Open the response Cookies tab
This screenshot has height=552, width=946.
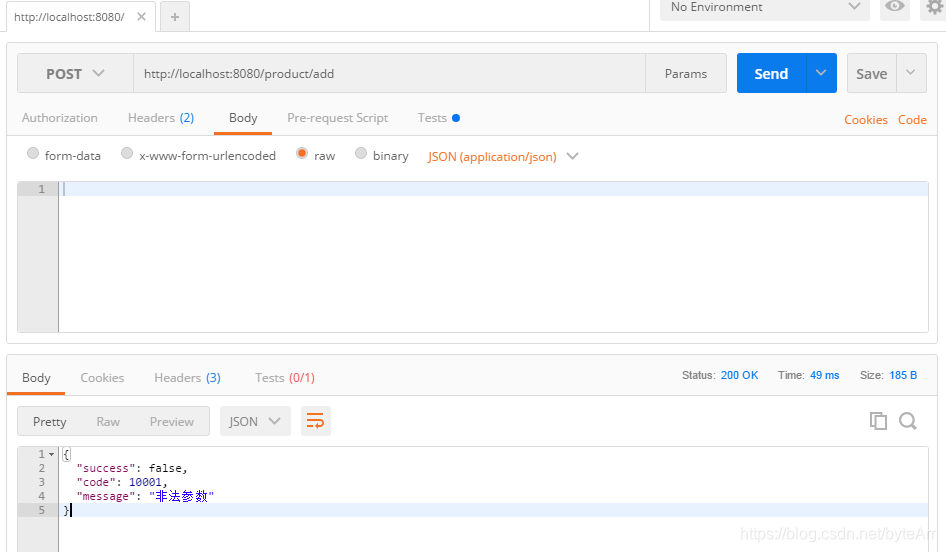pyautogui.click(x=102, y=378)
